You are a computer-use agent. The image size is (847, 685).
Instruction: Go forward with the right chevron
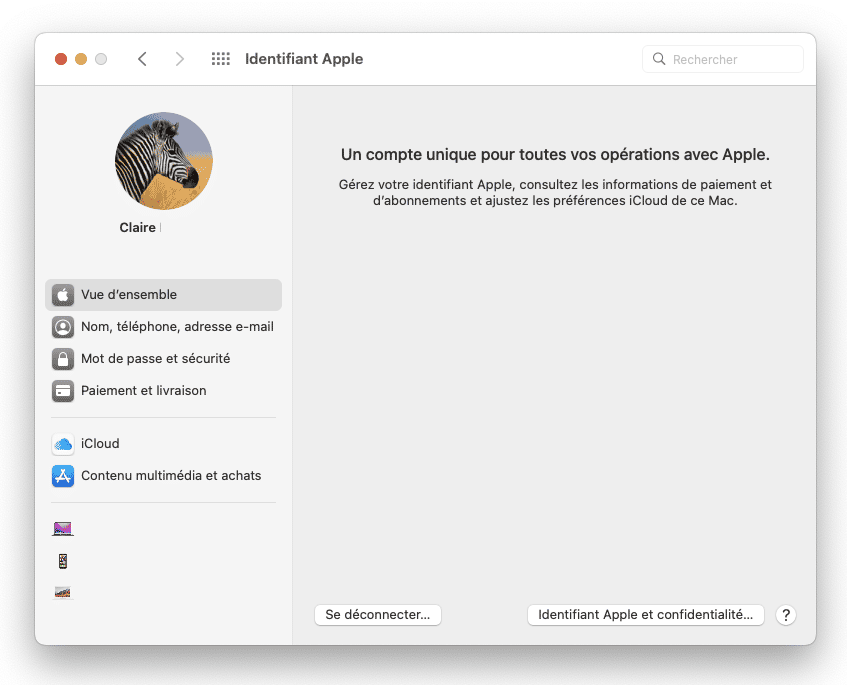179,59
